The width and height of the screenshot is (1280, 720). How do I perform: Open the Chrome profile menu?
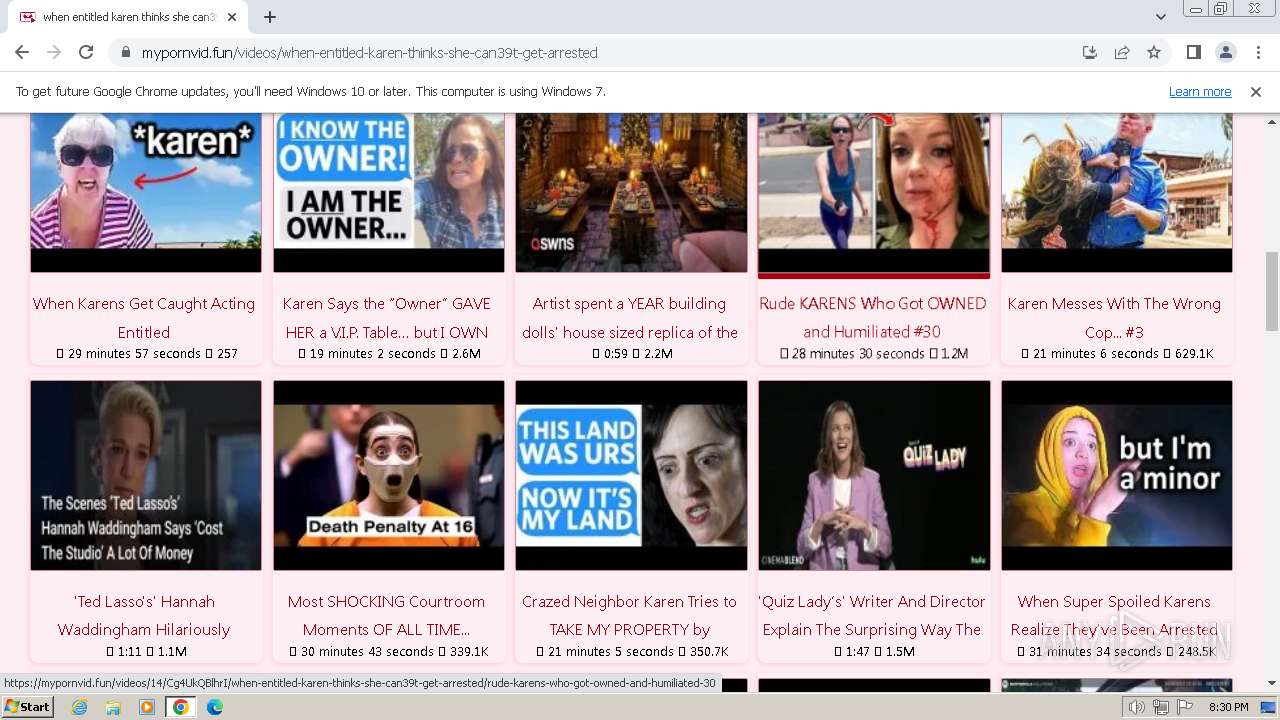[1225, 52]
